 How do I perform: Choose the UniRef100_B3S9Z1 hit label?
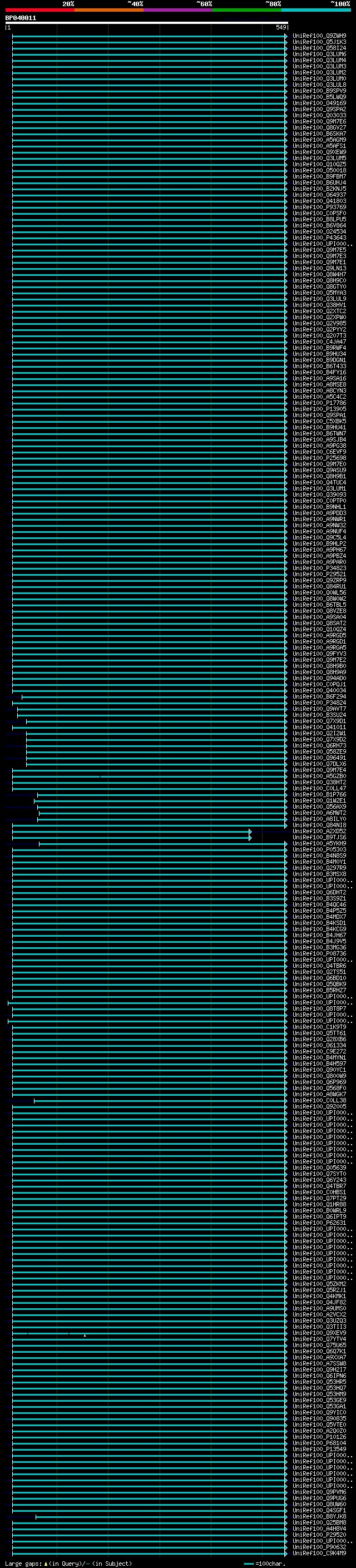[319, 898]
